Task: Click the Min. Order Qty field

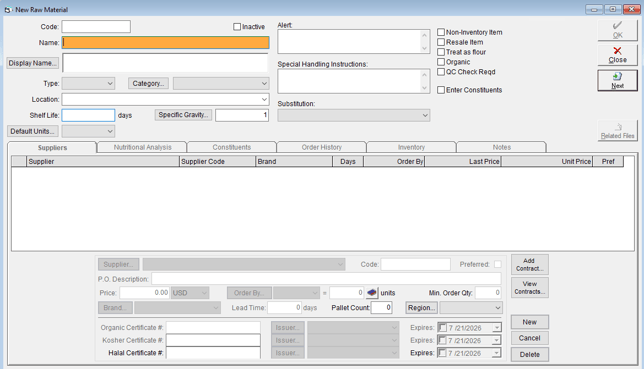Action: click(x=488, y=293)
